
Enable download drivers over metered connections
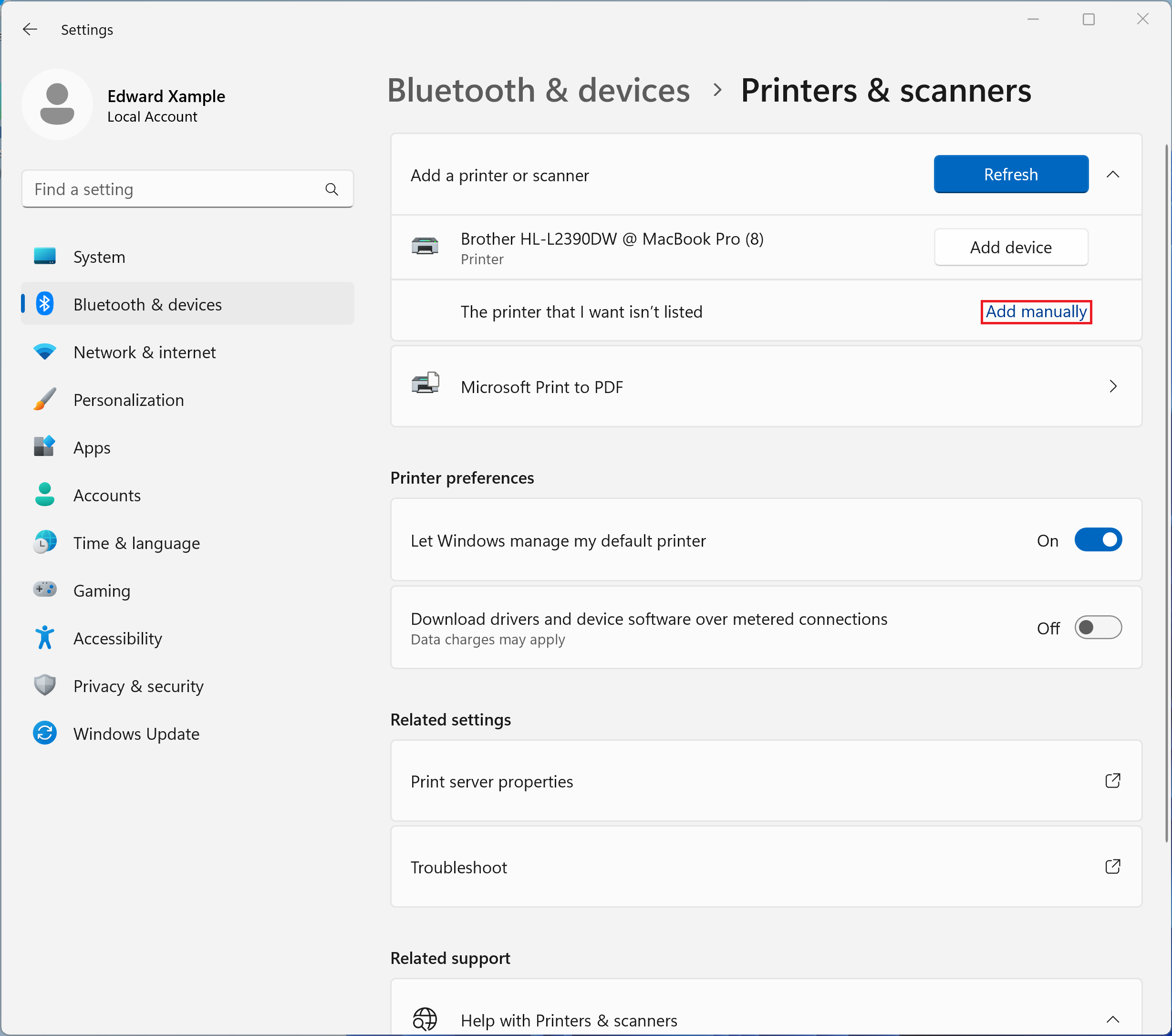pos(1098,627)
